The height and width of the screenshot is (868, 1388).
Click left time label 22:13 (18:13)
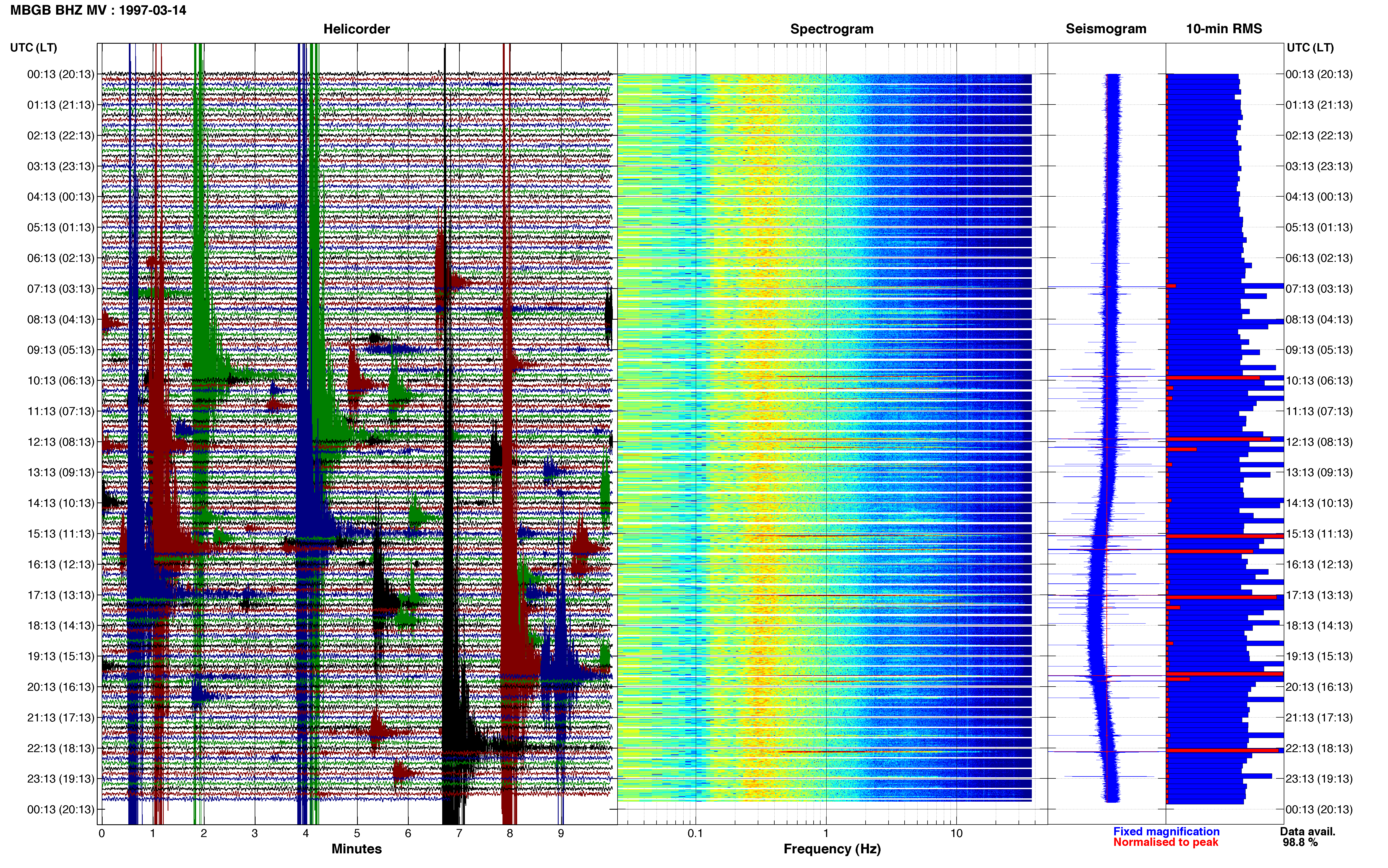point(61,748)
